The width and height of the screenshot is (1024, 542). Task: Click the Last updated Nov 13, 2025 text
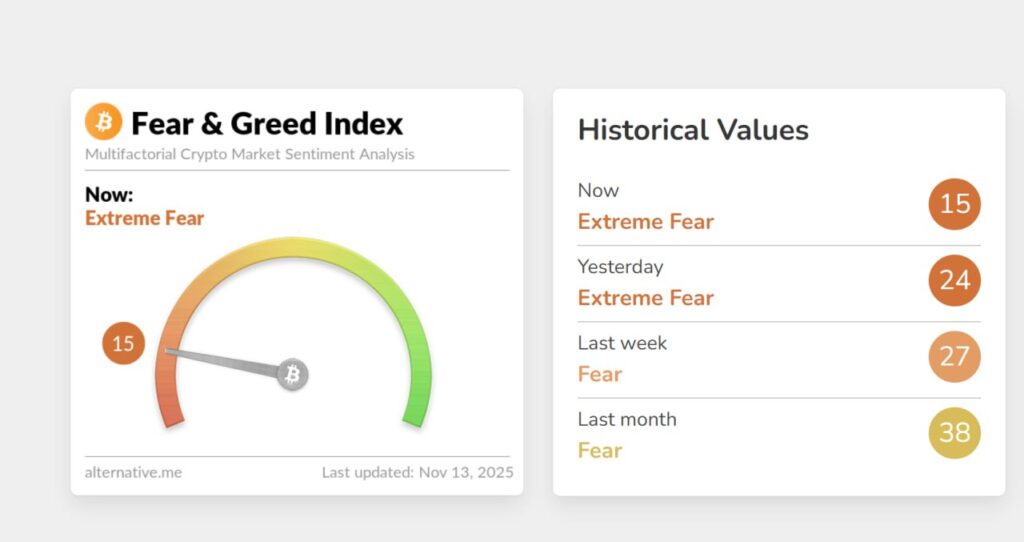(417, 472)
